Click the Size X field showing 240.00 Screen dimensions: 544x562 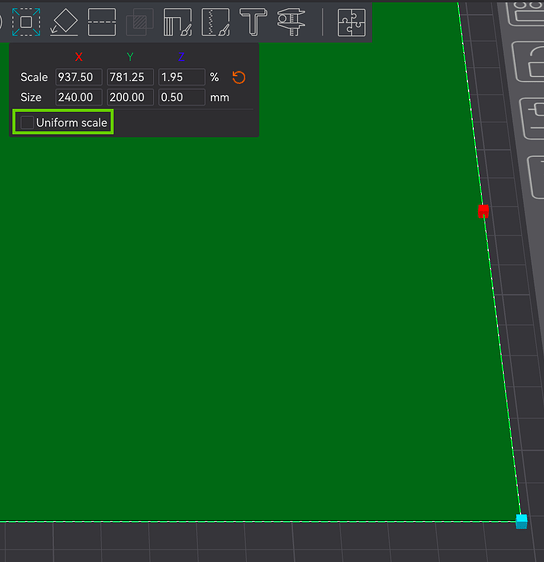coord(79,97)
